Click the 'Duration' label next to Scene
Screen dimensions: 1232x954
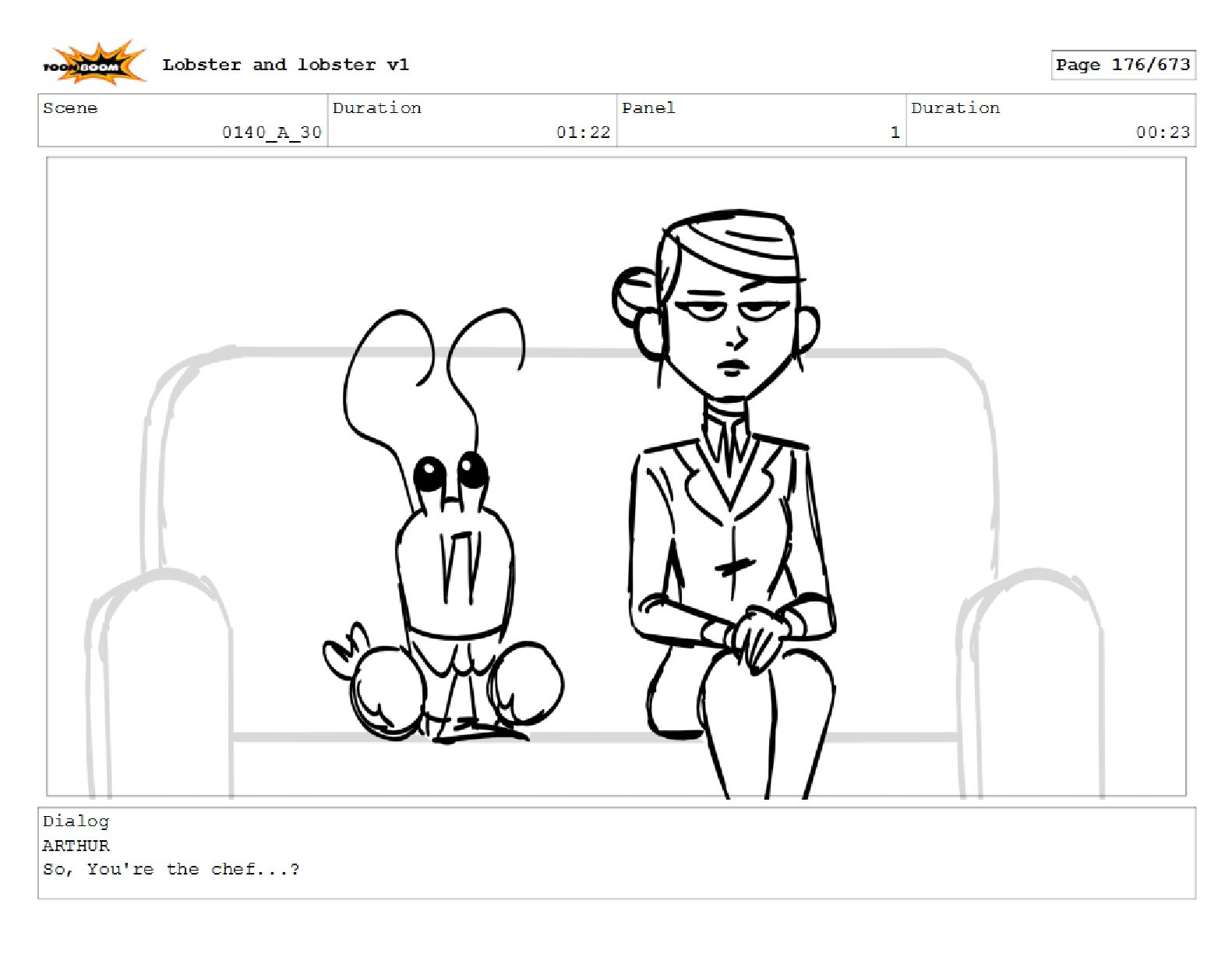click(377, 108)
